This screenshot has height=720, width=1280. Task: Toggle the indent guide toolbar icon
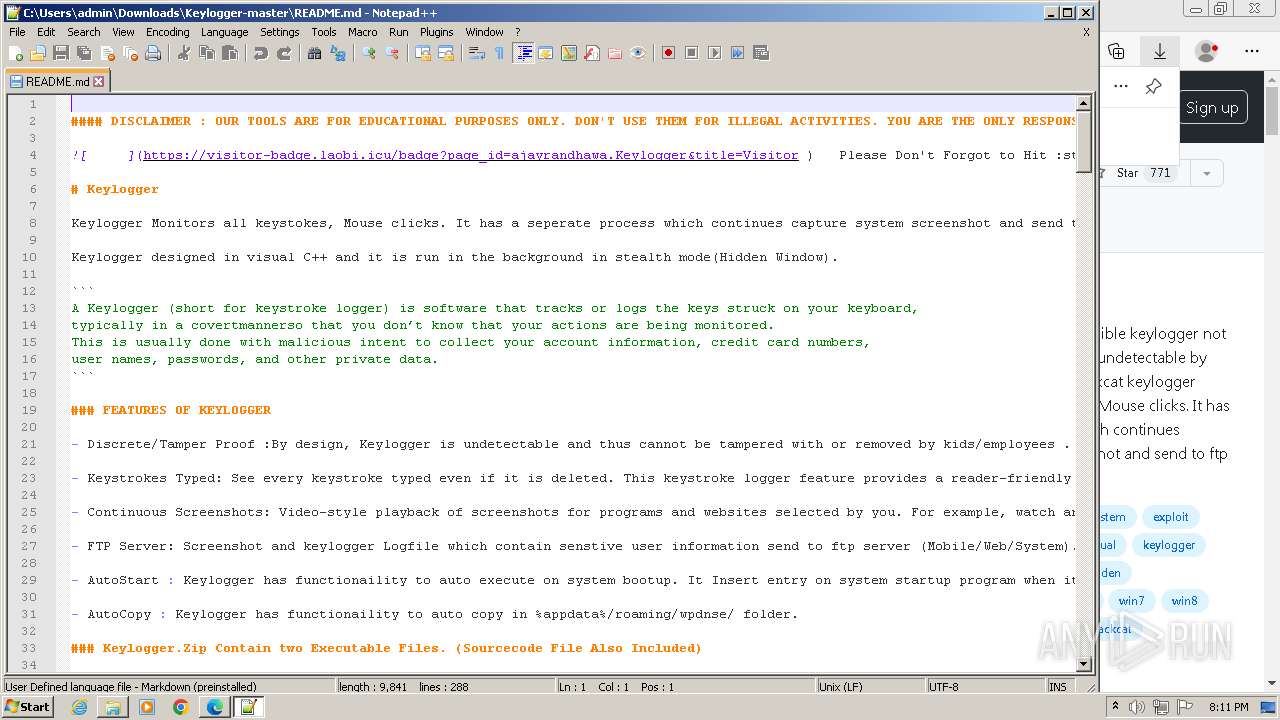[523, 53]
